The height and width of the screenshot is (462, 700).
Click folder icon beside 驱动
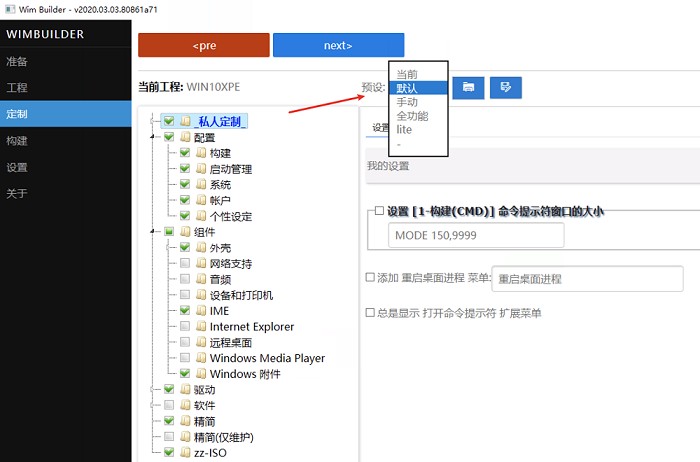[186, 389]
